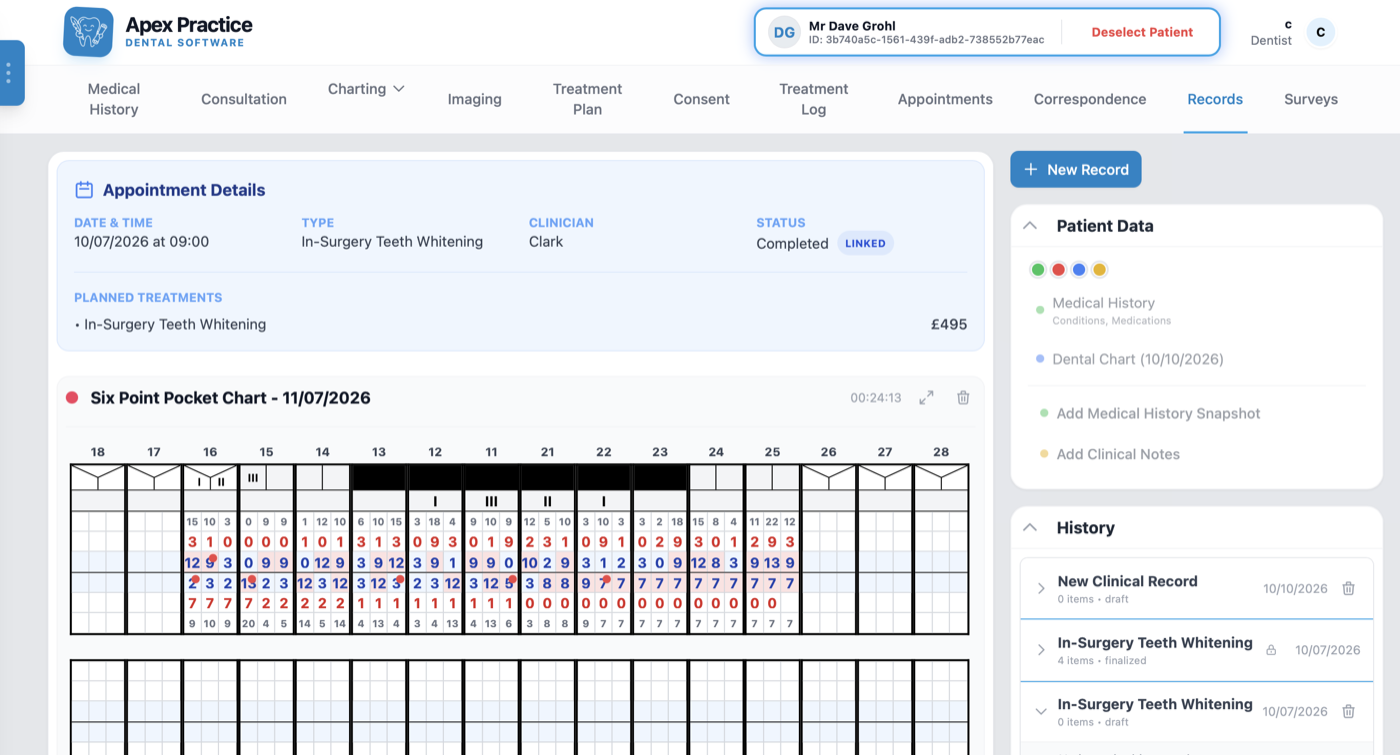Image resolution: width=1400 pixels, height=755 pixels.
Task: Collapse the History panel
Action: point(1029,528)
